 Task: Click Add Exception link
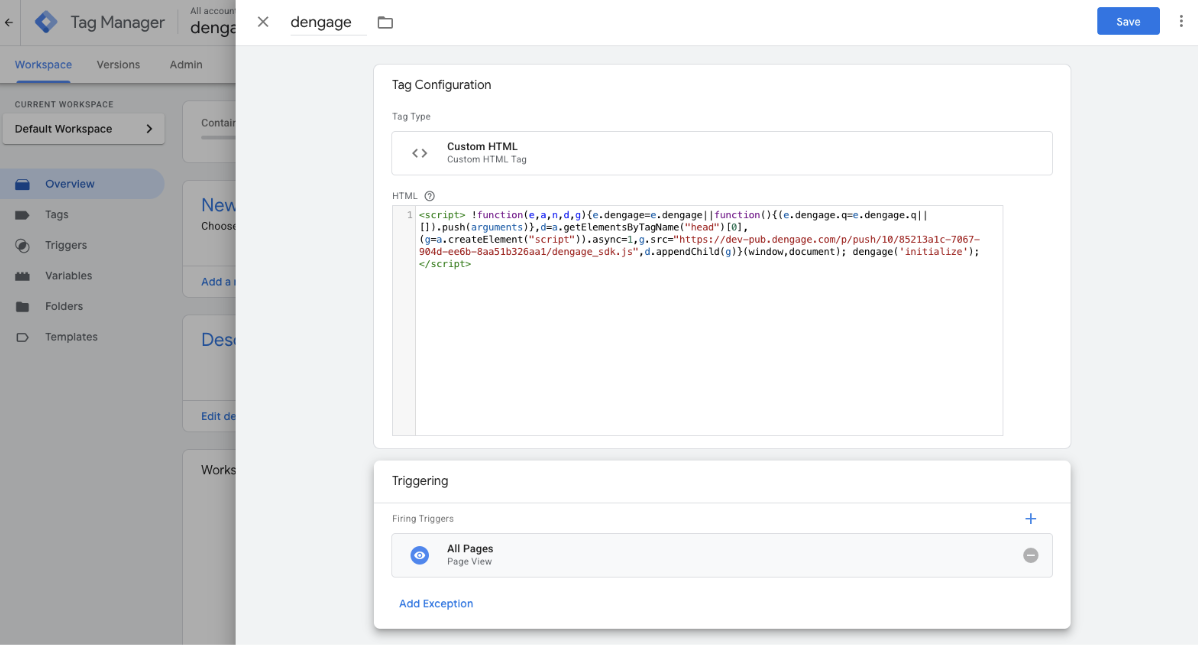pyautogui.click(x=435, y=604)
